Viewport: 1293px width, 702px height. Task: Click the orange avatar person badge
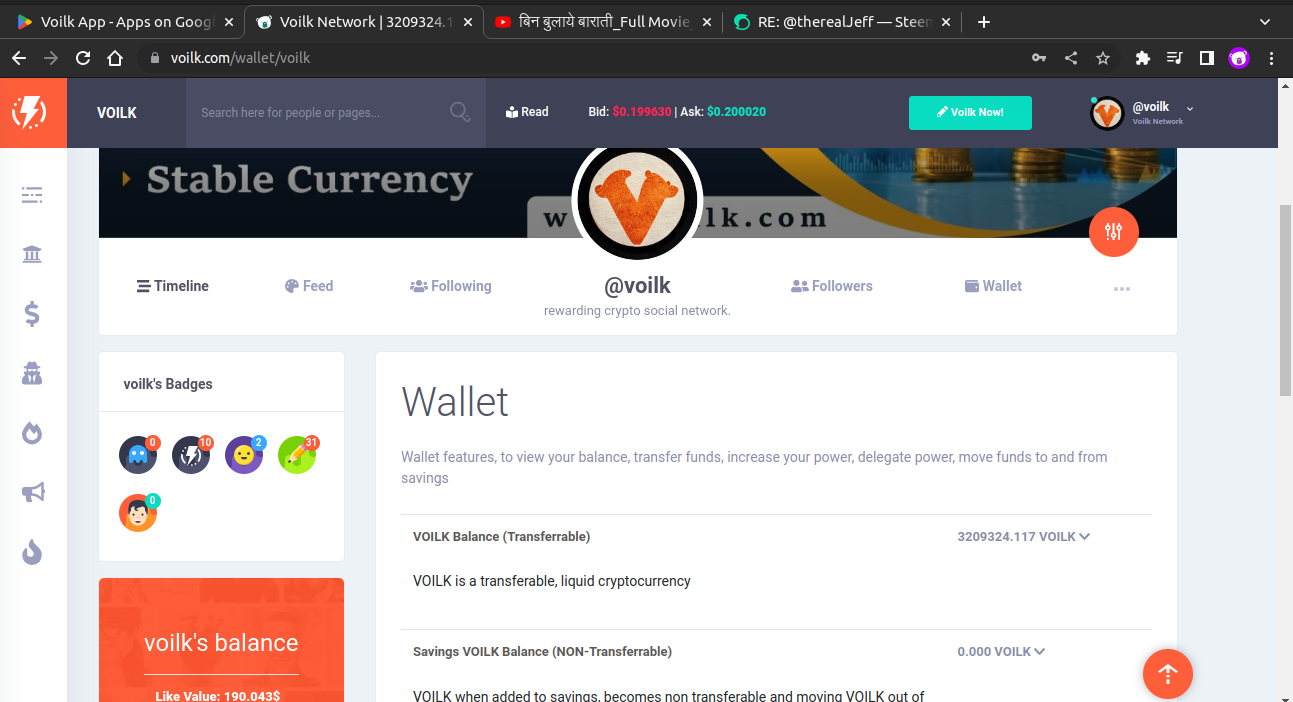(138, 513)
